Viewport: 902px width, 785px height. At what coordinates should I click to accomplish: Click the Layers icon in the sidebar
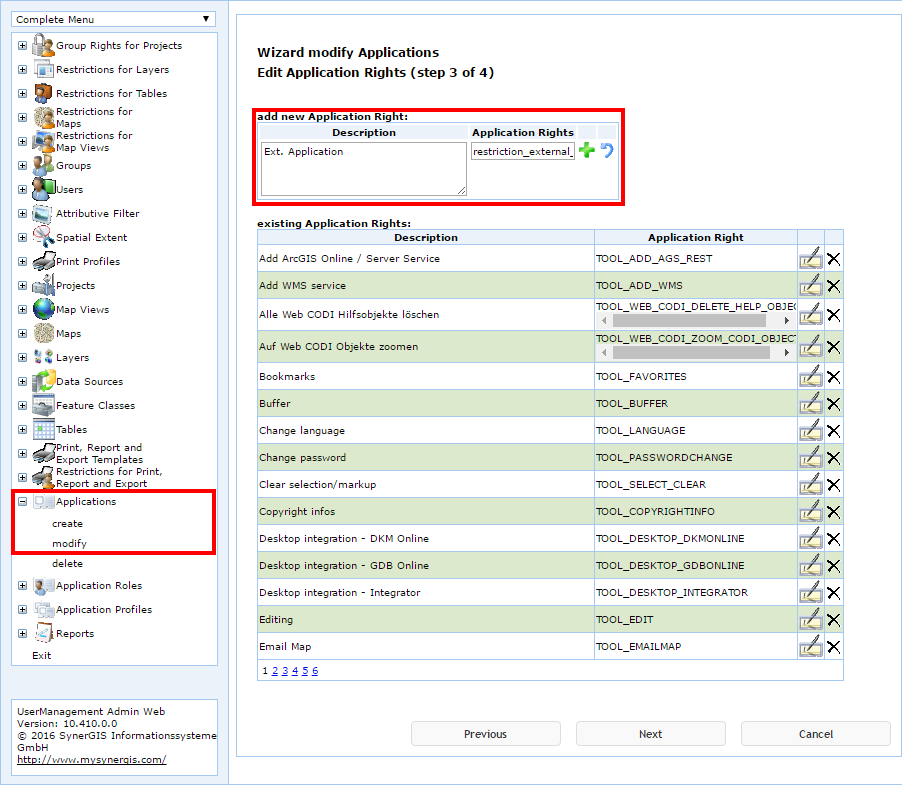point(41,357)
